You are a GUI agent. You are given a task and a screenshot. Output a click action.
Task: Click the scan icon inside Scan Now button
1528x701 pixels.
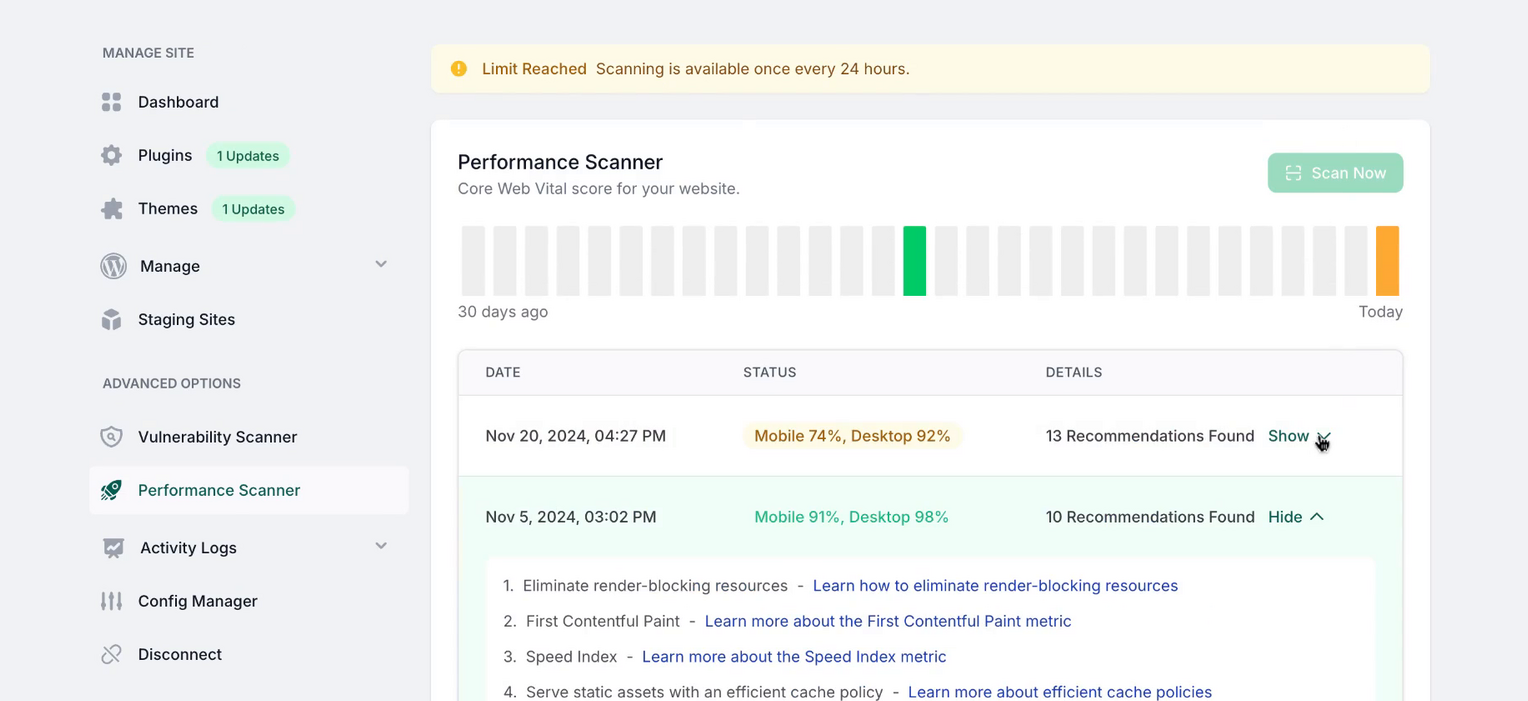pyautogui.click(x=1293, y=173)
